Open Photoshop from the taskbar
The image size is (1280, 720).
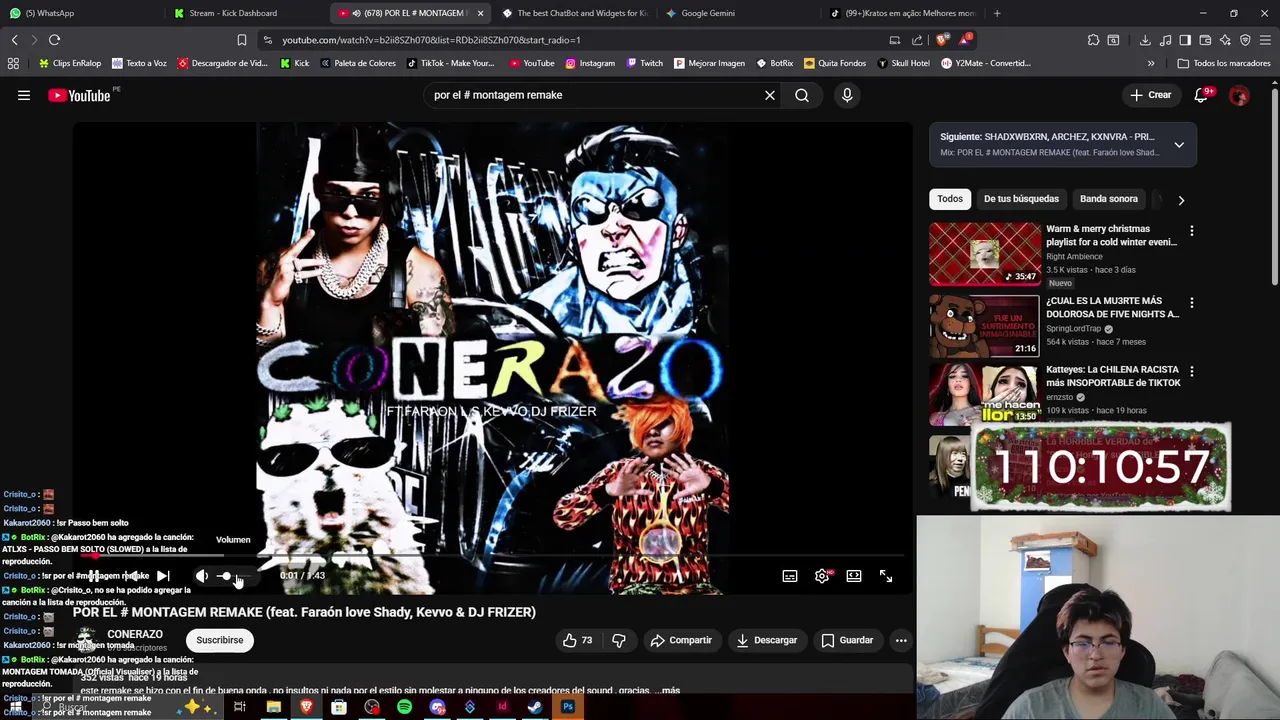click(568, 707)
